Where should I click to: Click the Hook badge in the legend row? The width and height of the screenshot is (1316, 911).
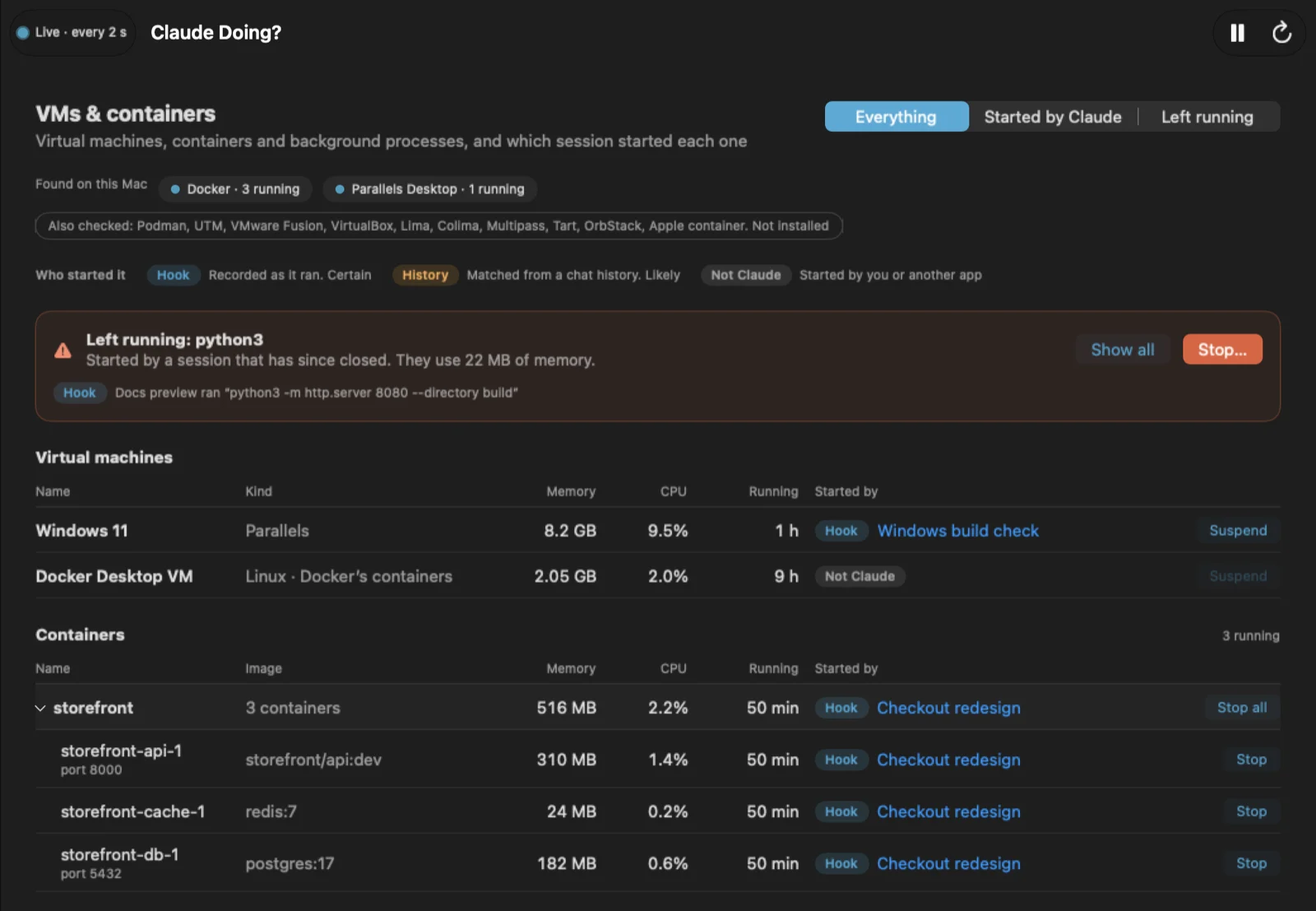click(173, 275)
